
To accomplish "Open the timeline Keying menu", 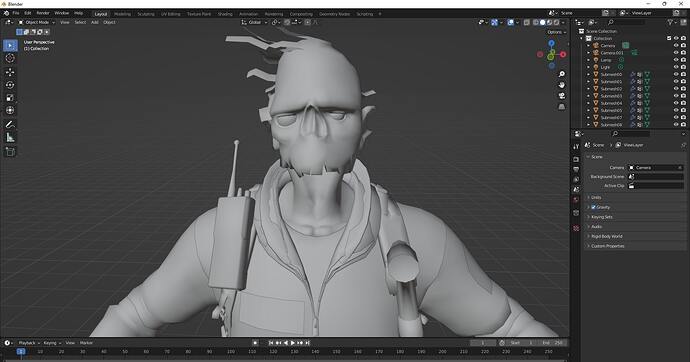I will click(x=51, y=343).
